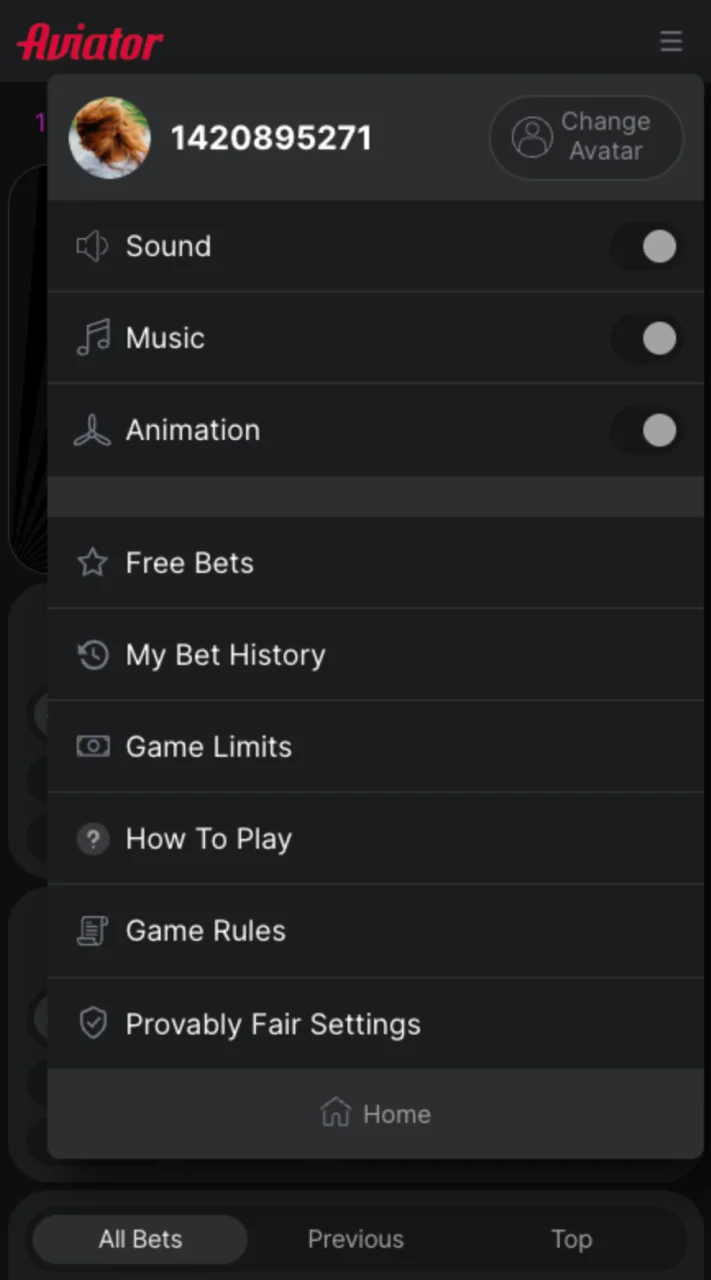The image size is (711, 1280).
Task: Enable the Sound toggle
Action: click(645, 246)
